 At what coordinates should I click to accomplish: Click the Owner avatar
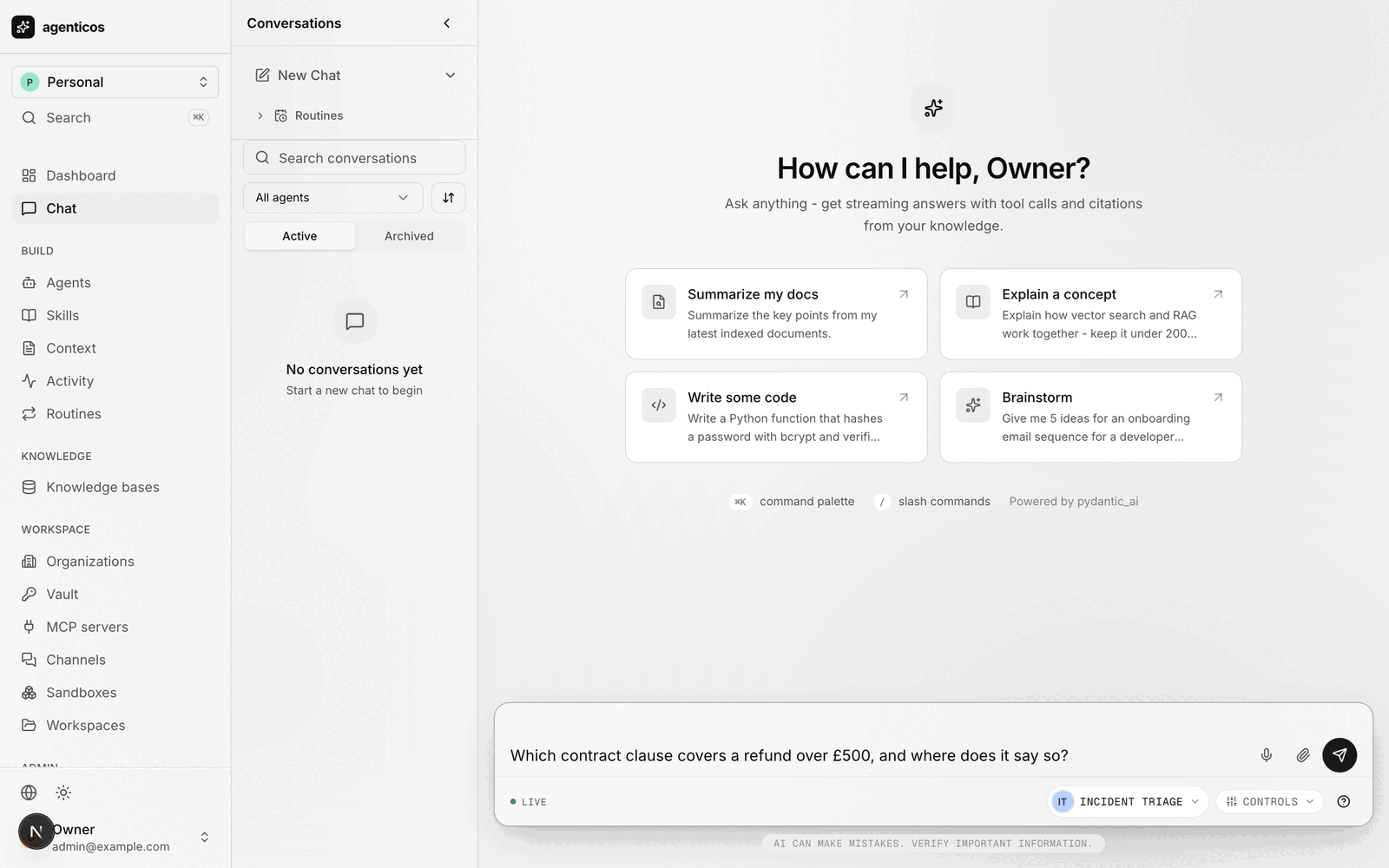36,832
